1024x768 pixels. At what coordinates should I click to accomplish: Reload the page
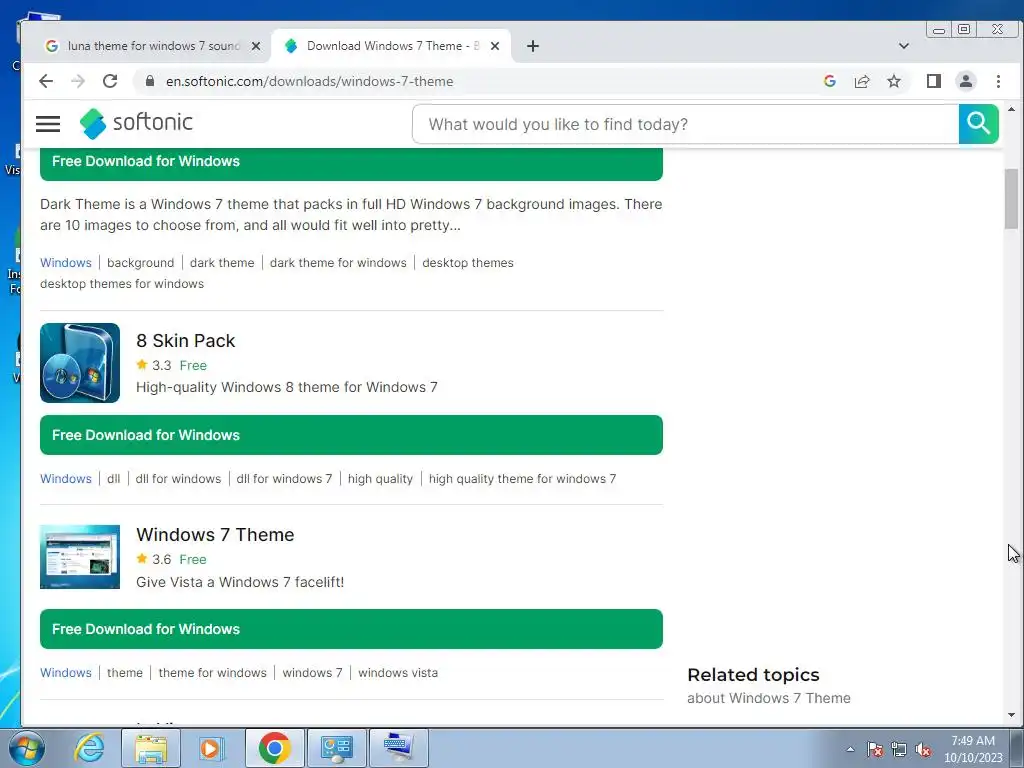click(x=110, y=81)
